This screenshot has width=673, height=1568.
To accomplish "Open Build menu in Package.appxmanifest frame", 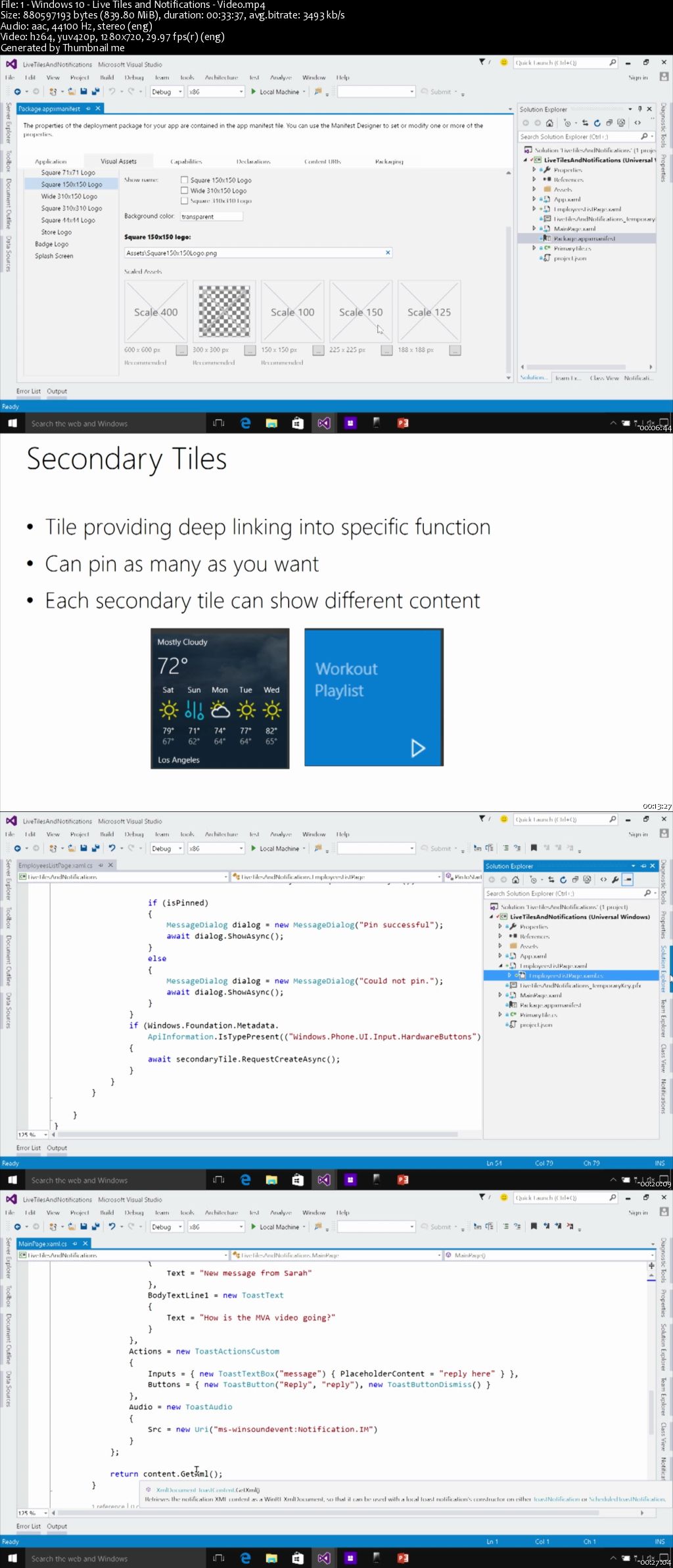I will (x=106, y=78).
